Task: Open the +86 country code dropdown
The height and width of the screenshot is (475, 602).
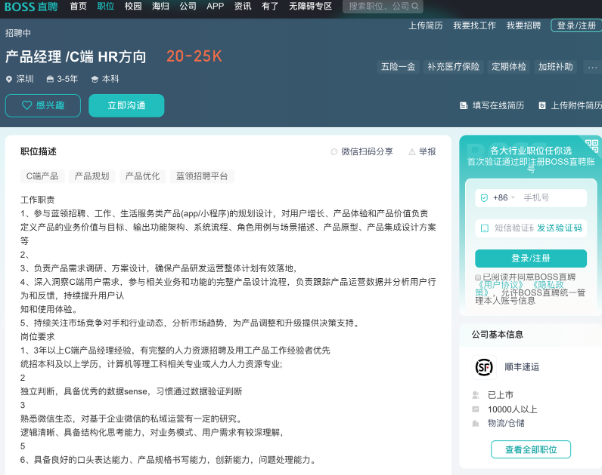Action: coord(503,198)
